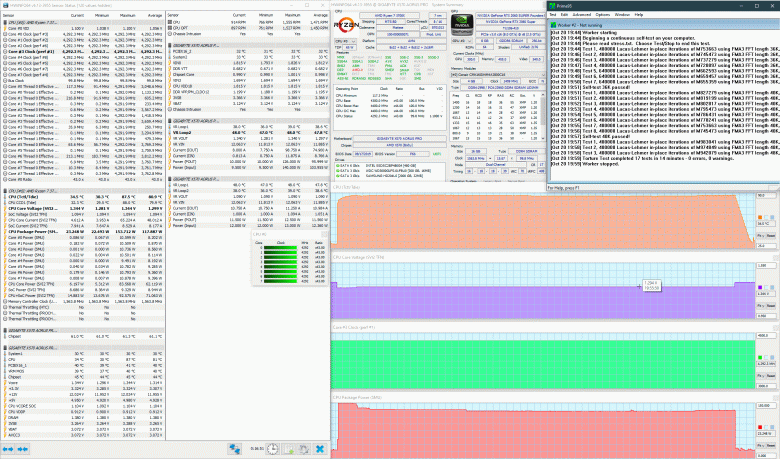Click purple color swatch on CPU Core Voltage graph
Image resolution: width=780 pixels, height=459 pixels.
pyautogui.click(x=760, y=287)
